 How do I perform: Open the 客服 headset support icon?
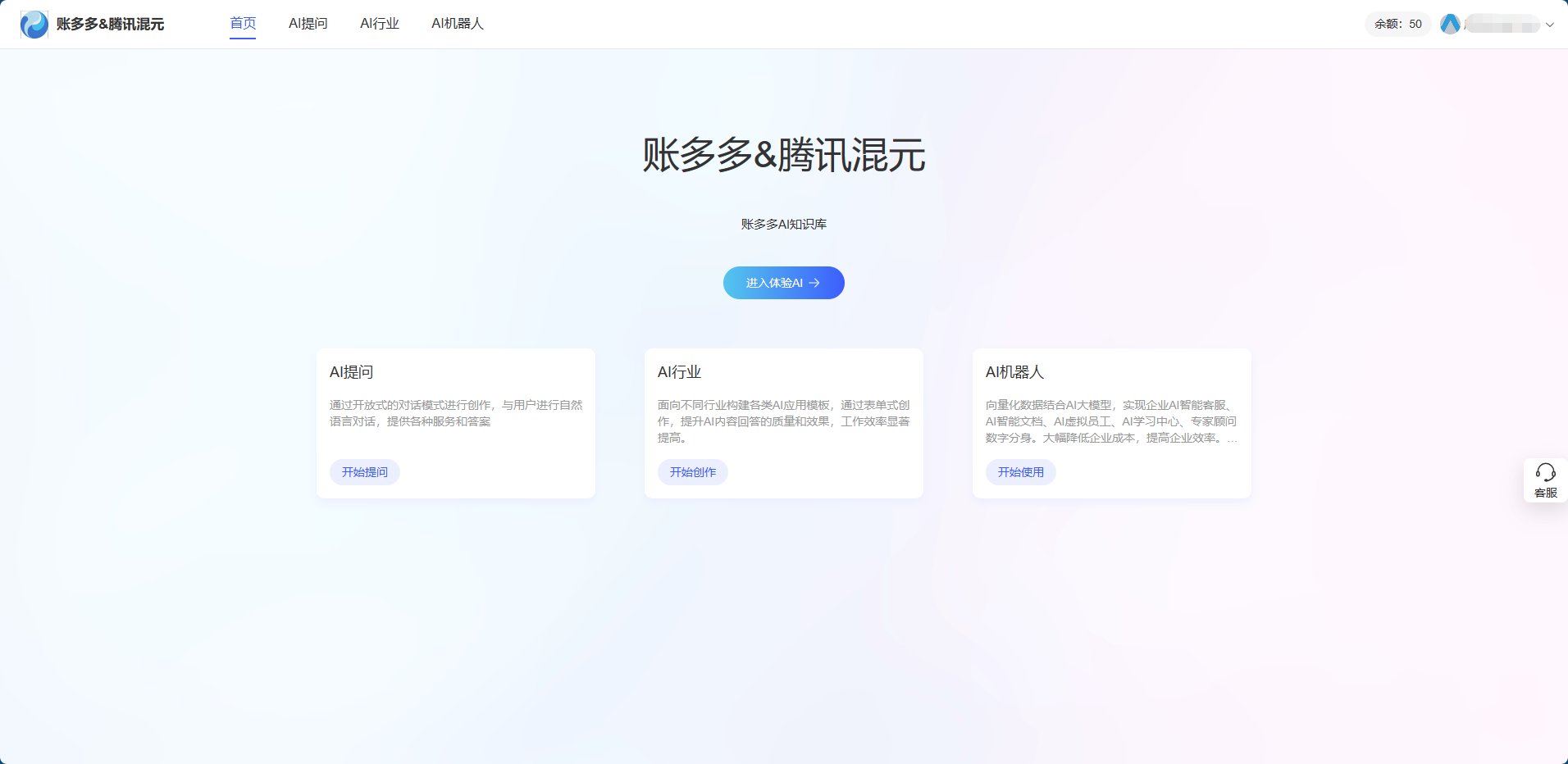point(1545,473)
